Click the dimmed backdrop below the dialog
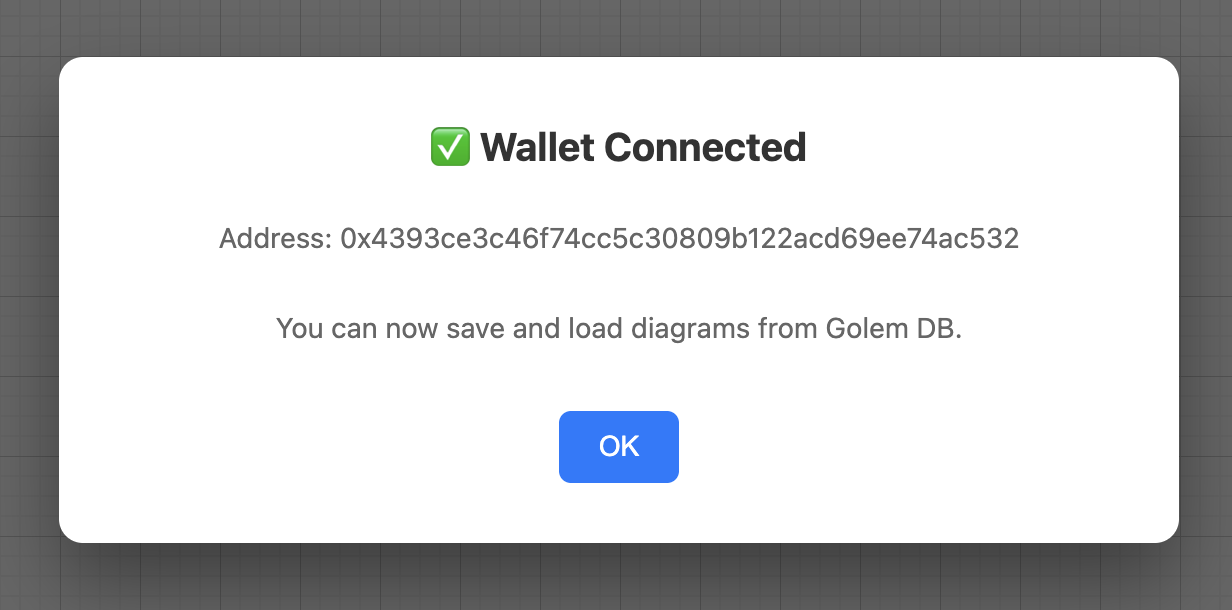This screenshot has height=610, width=1232. coord(616,580)
